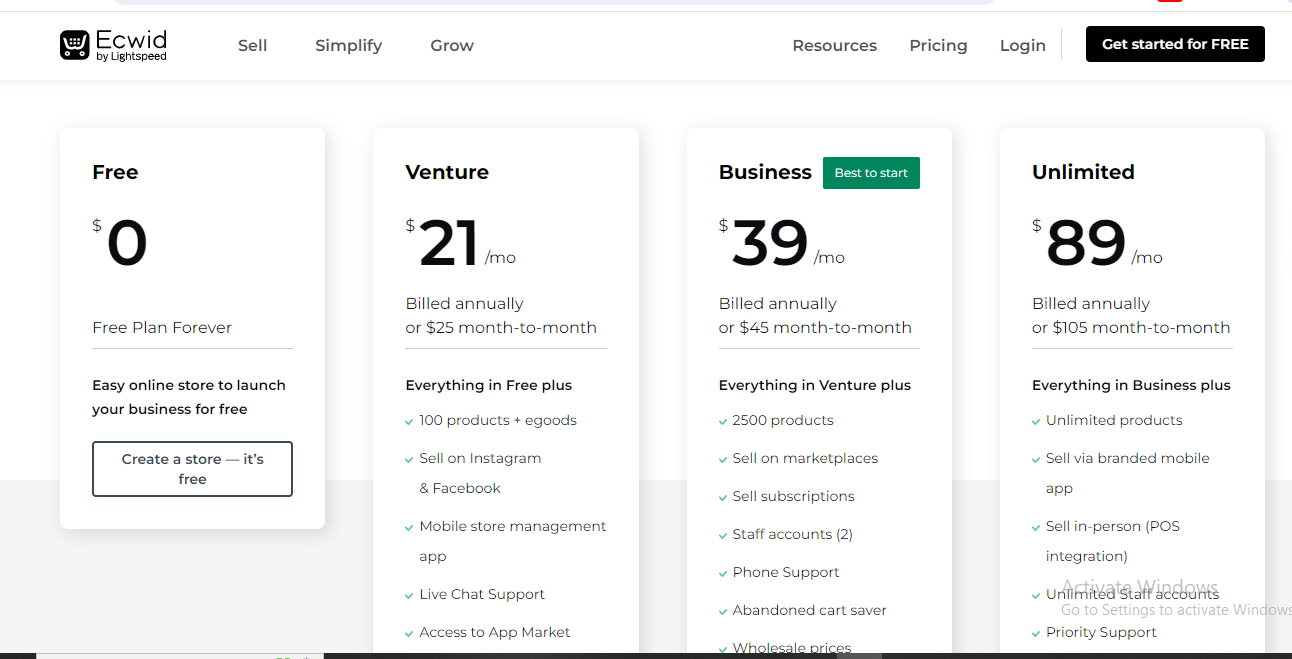Click the "Sell on Instagram" feature item
The image size is (1292, 659).
[x=480, y=458]
